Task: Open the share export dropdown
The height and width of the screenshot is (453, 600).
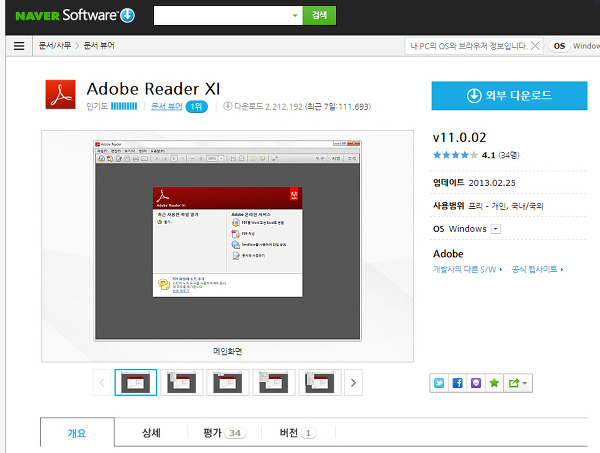Action: pos(518,383)
